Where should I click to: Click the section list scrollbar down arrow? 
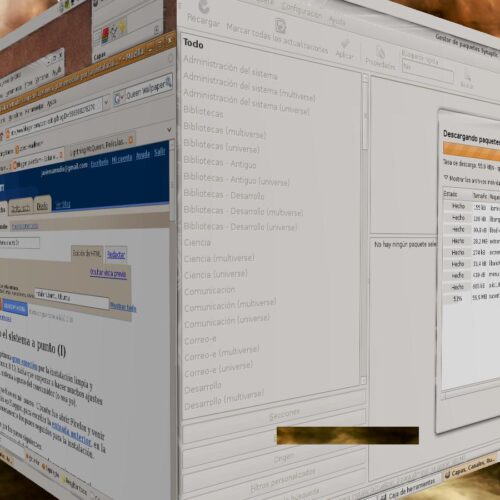pyautogui.click(x=363, y=380)
